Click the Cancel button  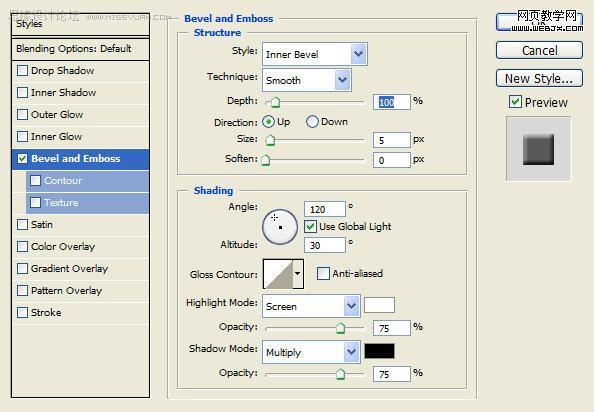(x=539, y=50)
